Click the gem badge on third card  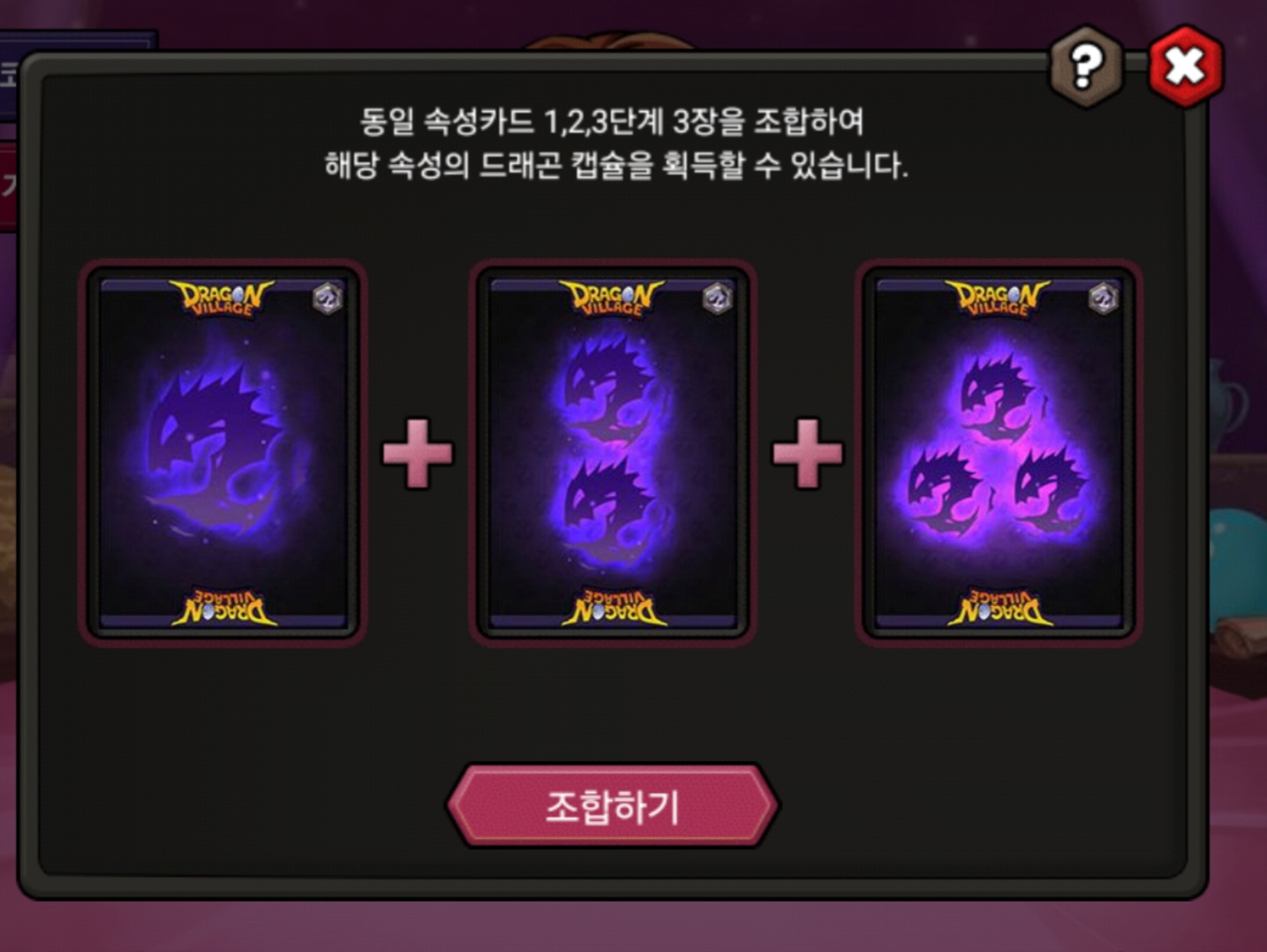1103,298
